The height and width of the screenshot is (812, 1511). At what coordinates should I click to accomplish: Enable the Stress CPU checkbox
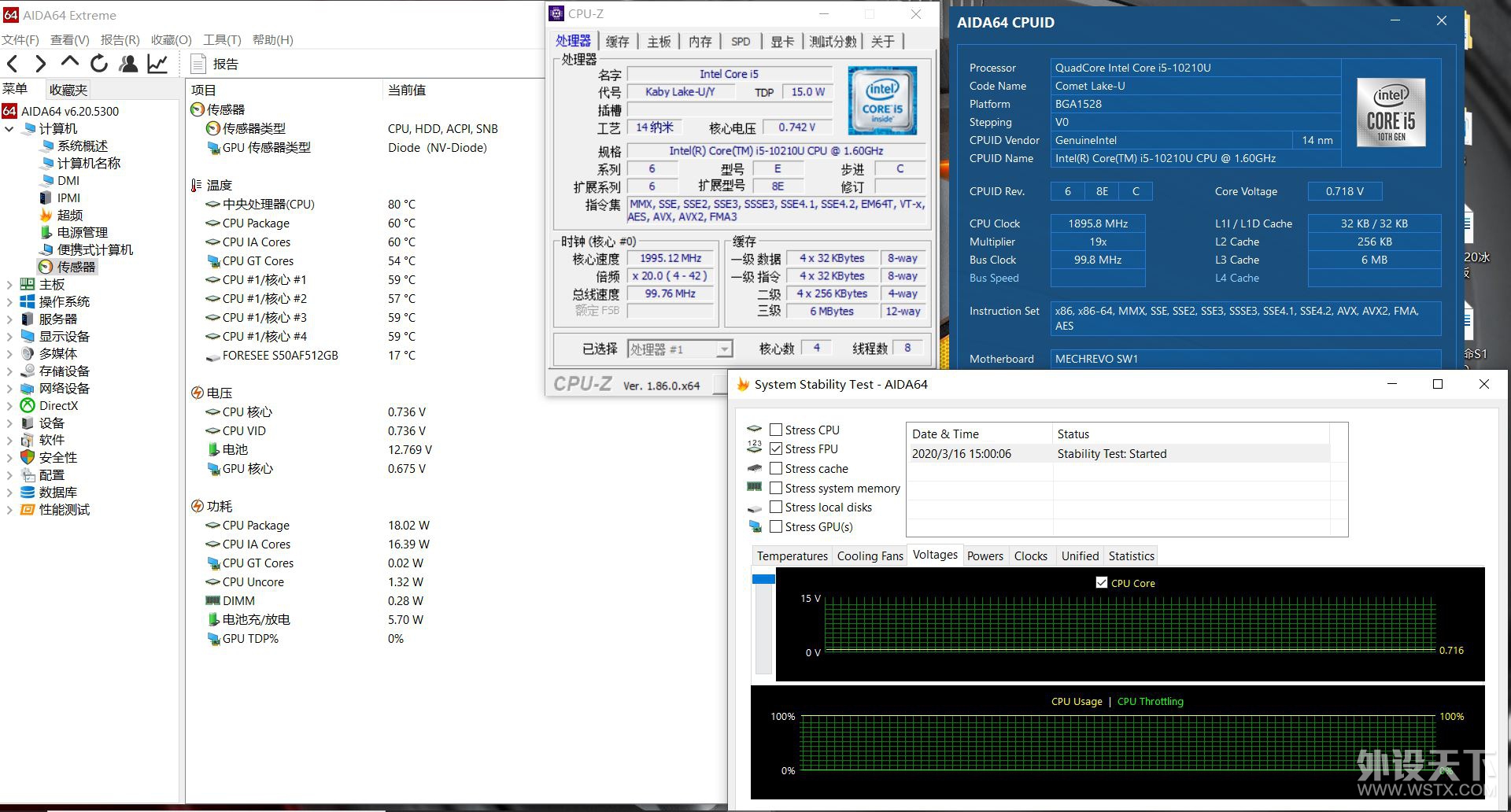[x=776, y=430]
